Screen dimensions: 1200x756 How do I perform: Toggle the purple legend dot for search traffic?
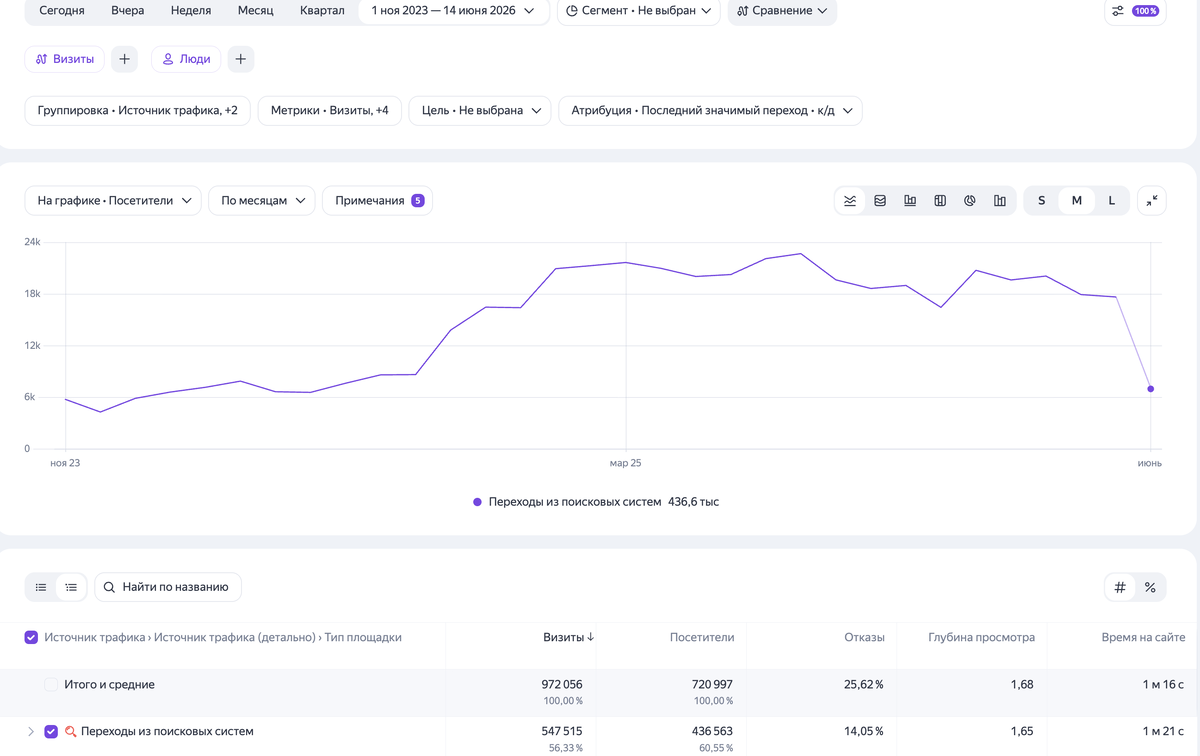tap(477, 502)
